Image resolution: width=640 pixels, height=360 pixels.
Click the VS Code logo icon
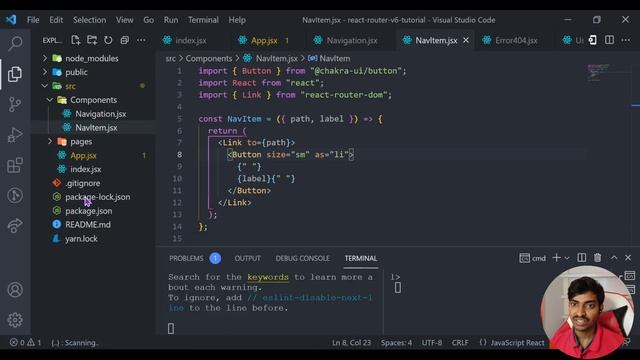(x=11, y=20)
